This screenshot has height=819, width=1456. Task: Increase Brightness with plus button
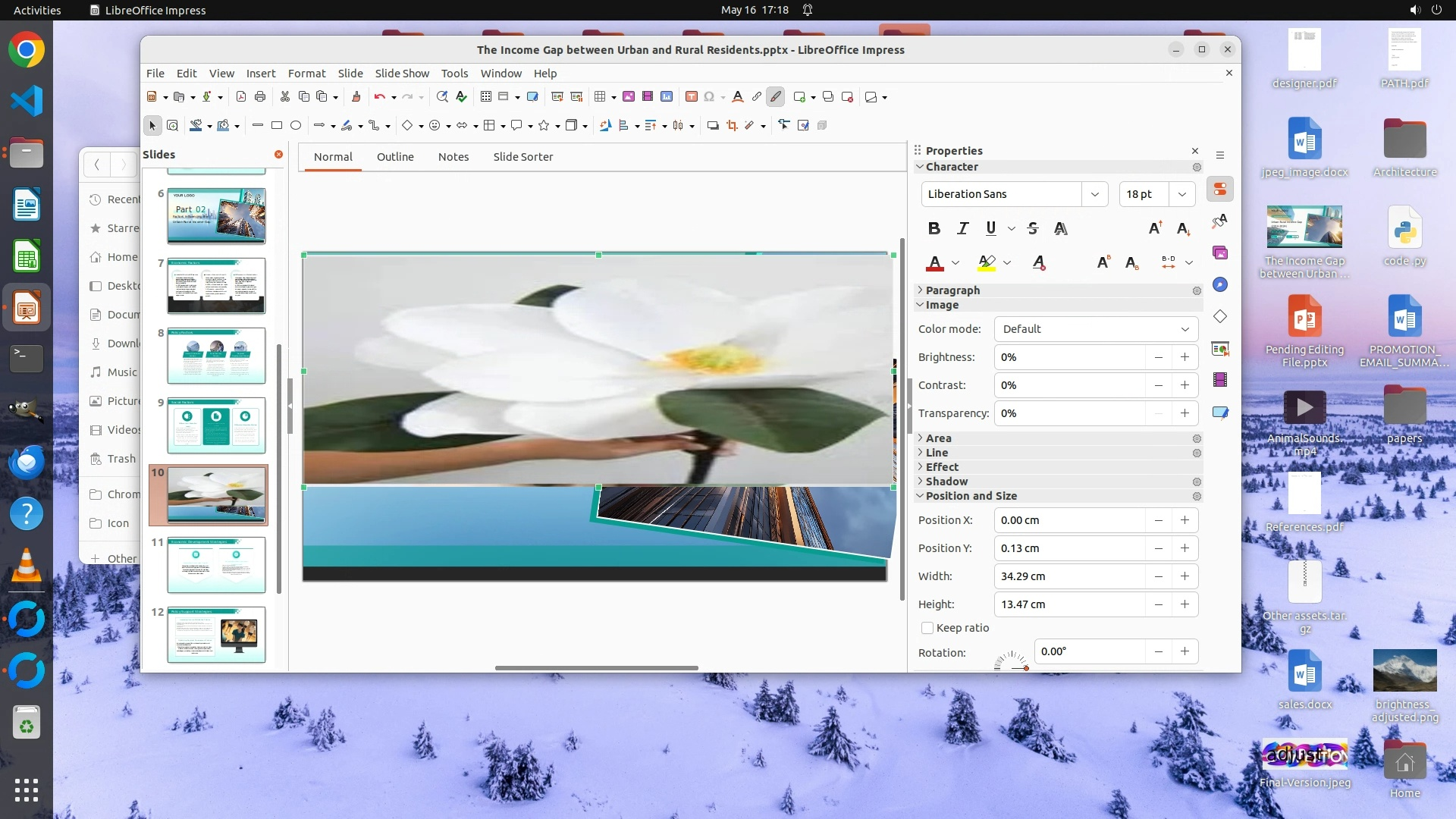(x=1185, y=357)
